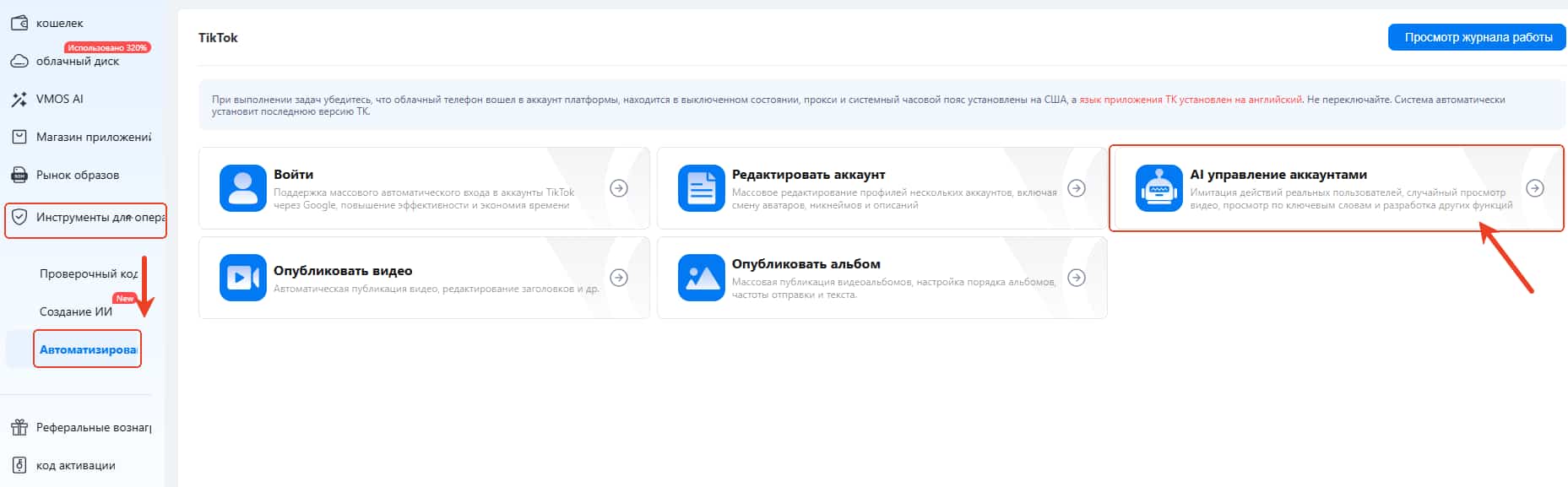Open VMOS AI sparkle icon
This screenshot has height=487, width=1568.
click(x=19, y=100)
